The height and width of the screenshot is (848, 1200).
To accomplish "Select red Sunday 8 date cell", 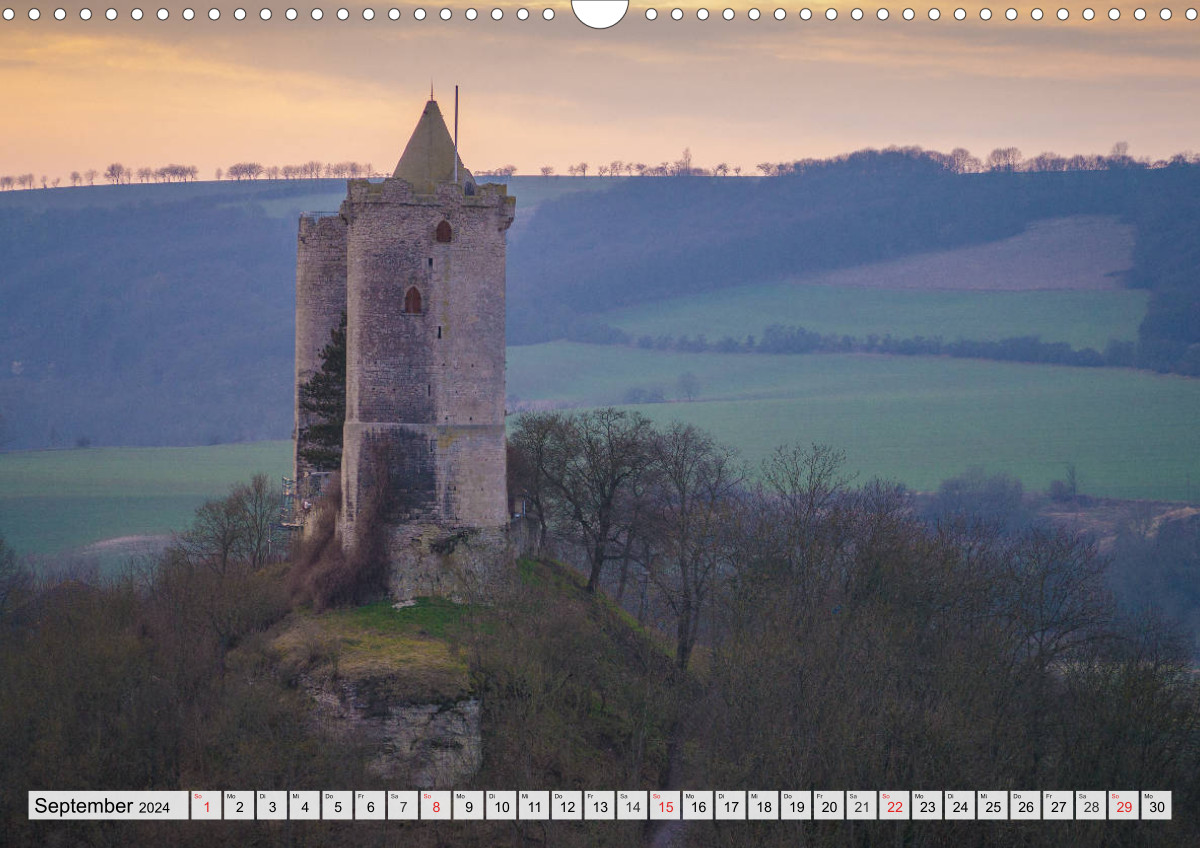I will click(435, 806).
